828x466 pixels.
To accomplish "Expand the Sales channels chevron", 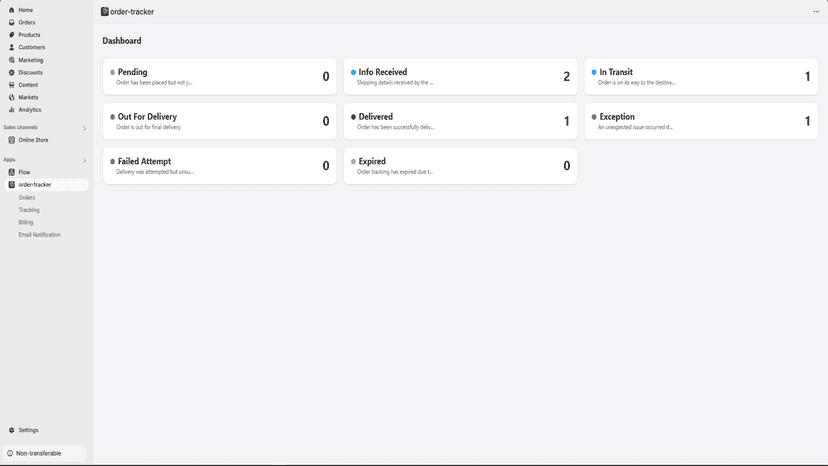I will (84, 128).
